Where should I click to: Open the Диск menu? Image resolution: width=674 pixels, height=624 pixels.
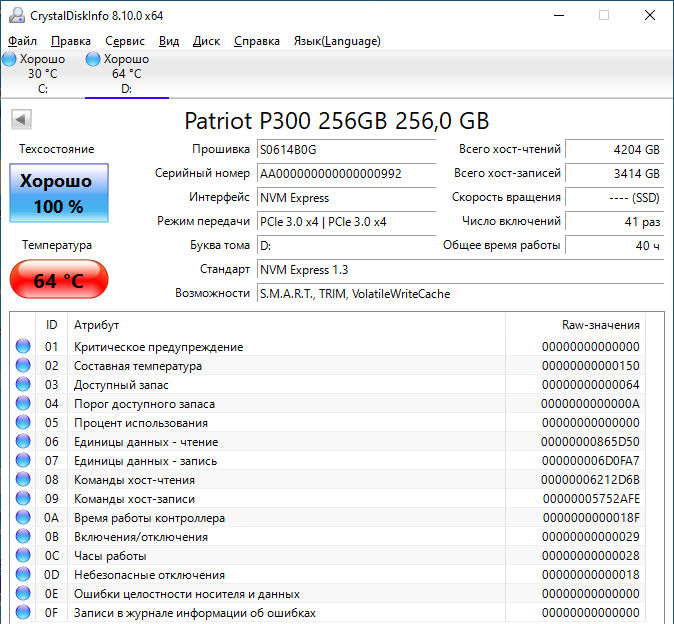coord(206,41)
